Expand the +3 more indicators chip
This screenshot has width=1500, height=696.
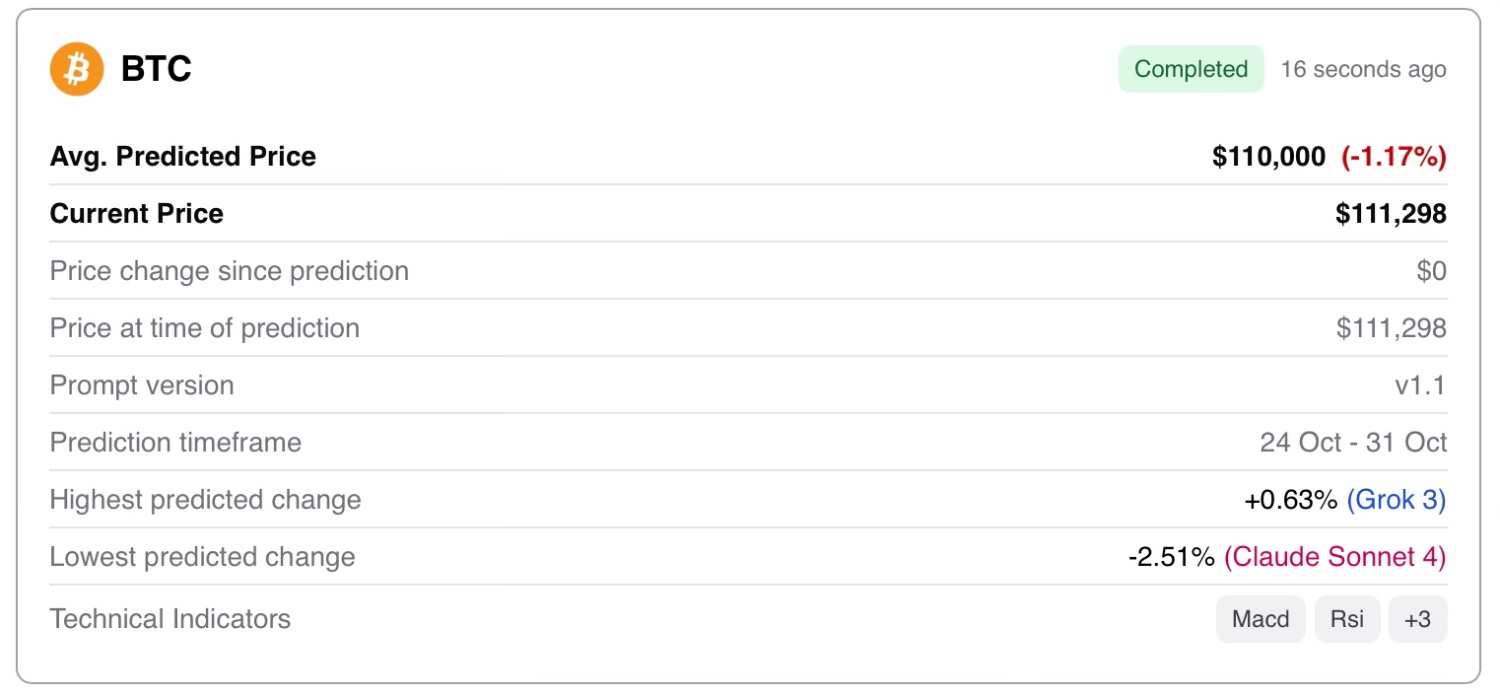click(x=1417, y=619)
